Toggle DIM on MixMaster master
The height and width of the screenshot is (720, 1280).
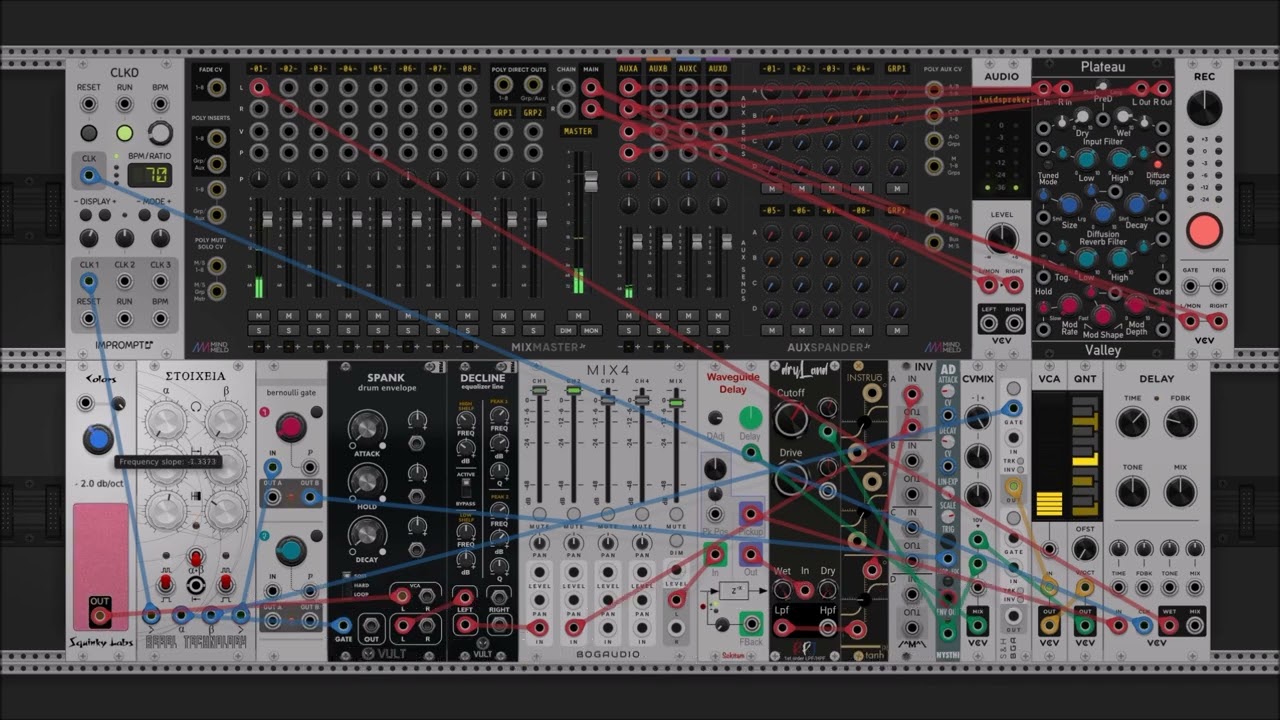click(x=566, y=330)
